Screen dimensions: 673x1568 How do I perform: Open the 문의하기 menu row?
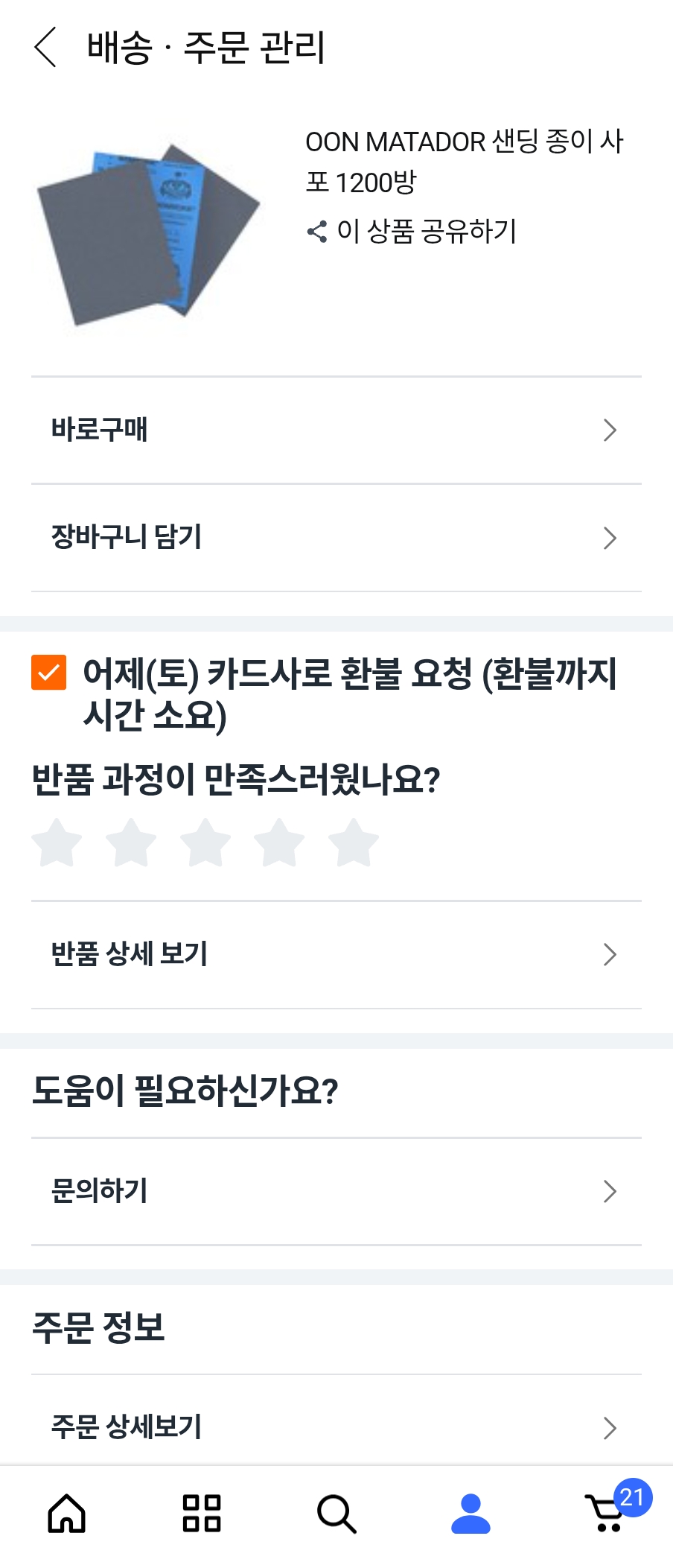(x=335, y=1191)
